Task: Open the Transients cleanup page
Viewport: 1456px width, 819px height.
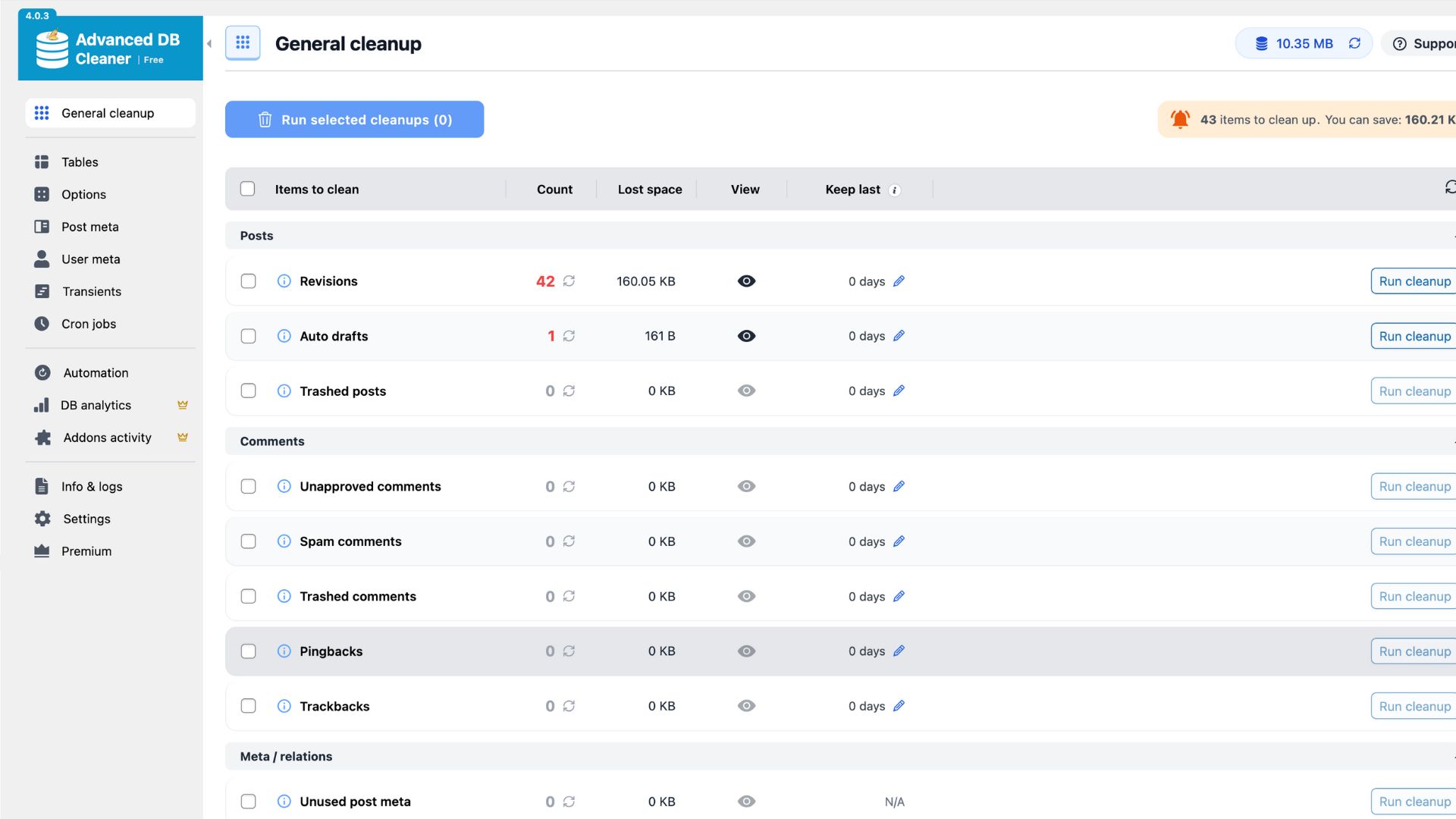Action: [91, 291]
